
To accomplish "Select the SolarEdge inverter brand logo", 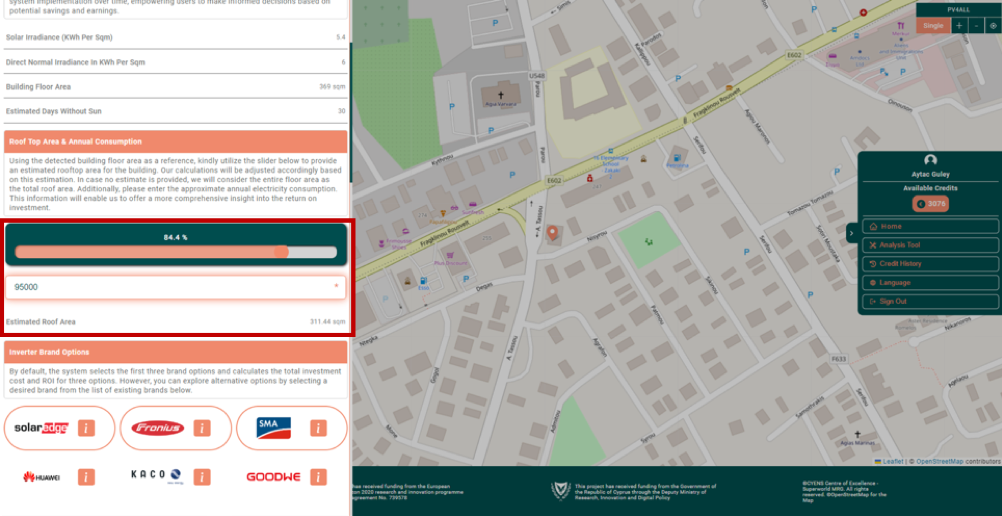I will point(42,428).
